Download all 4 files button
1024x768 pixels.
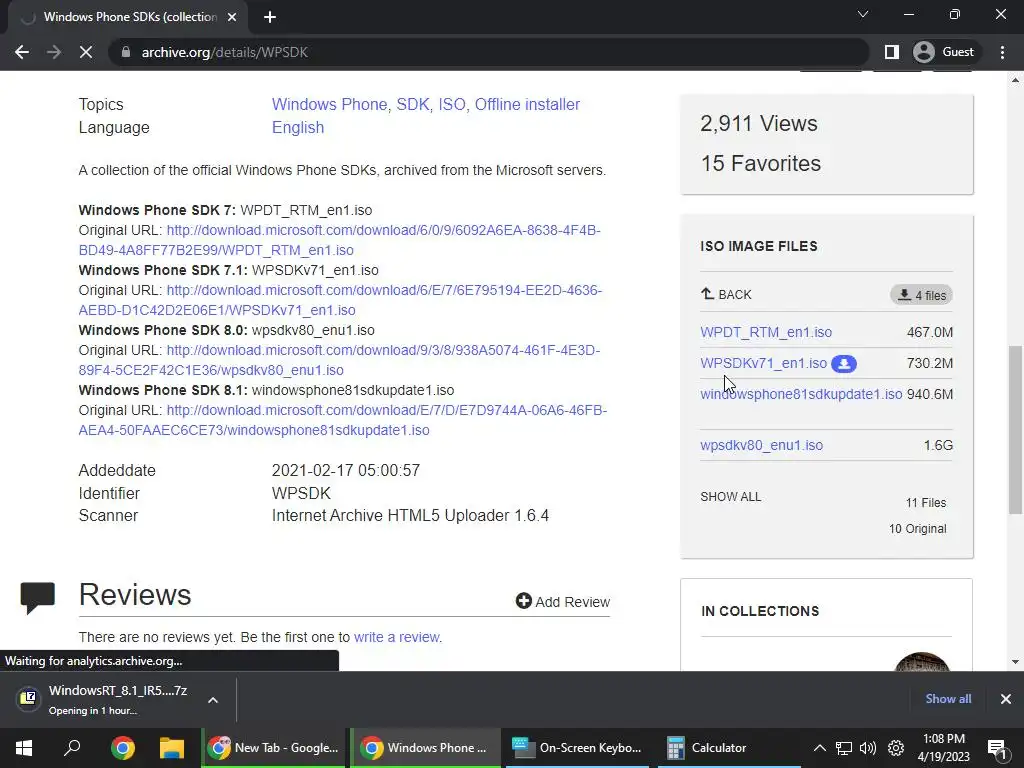921,295
